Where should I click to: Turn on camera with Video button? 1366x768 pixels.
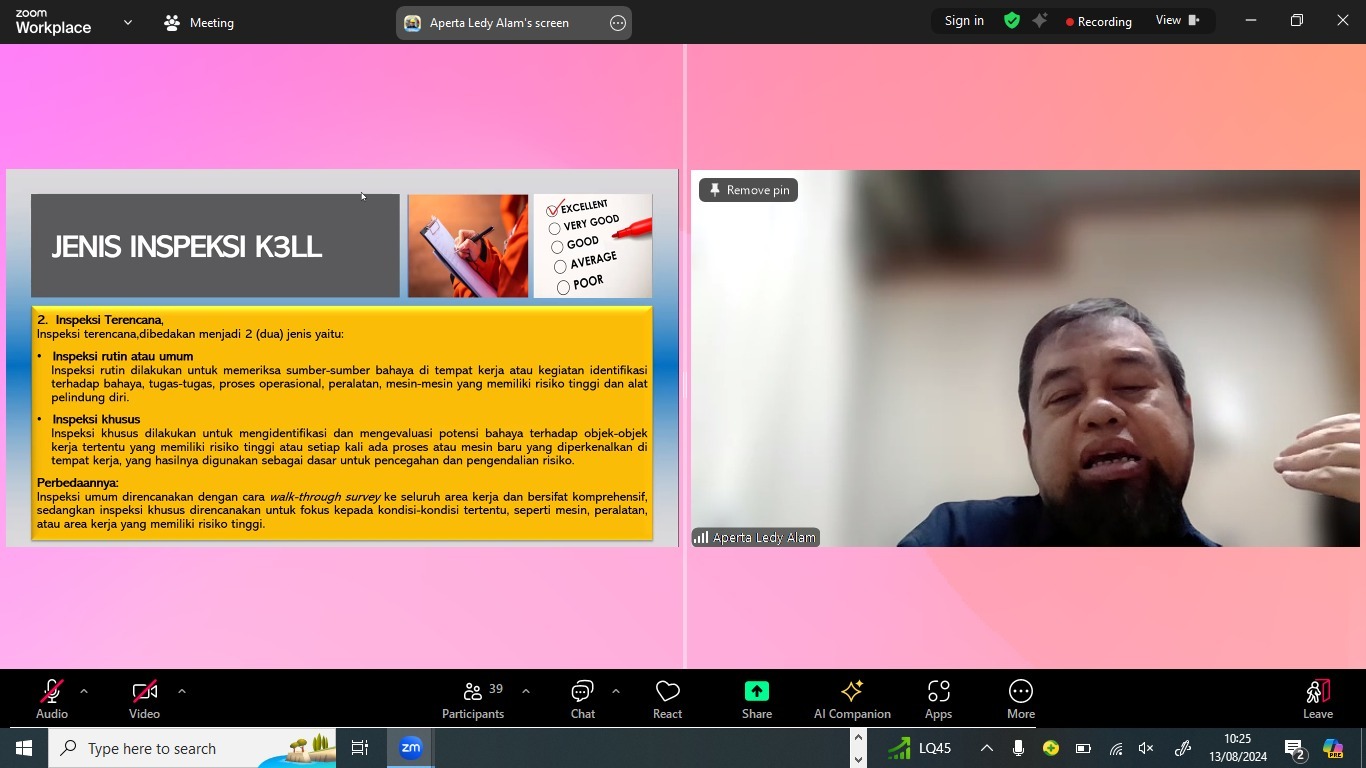(144, 699)
